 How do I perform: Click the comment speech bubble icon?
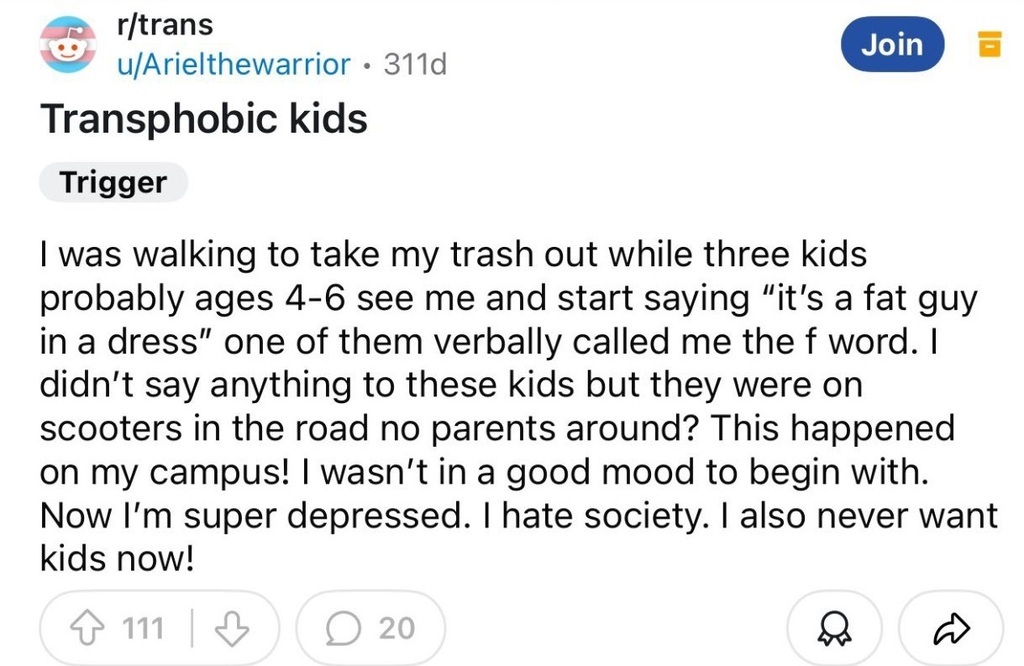[x=343, y=628]
